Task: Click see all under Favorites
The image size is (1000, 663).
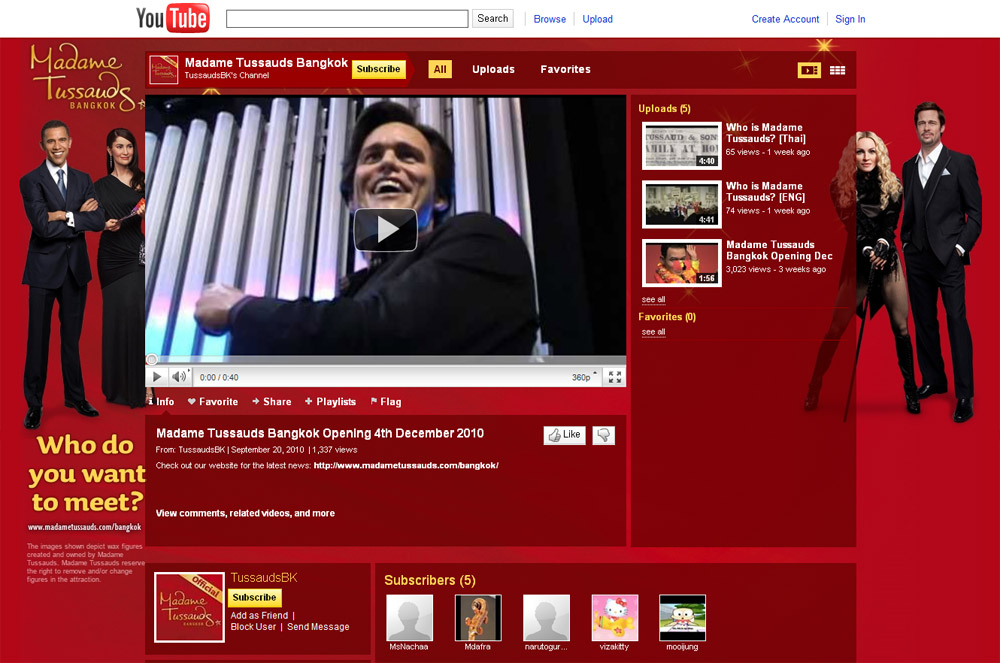Action: coord(653,332)
